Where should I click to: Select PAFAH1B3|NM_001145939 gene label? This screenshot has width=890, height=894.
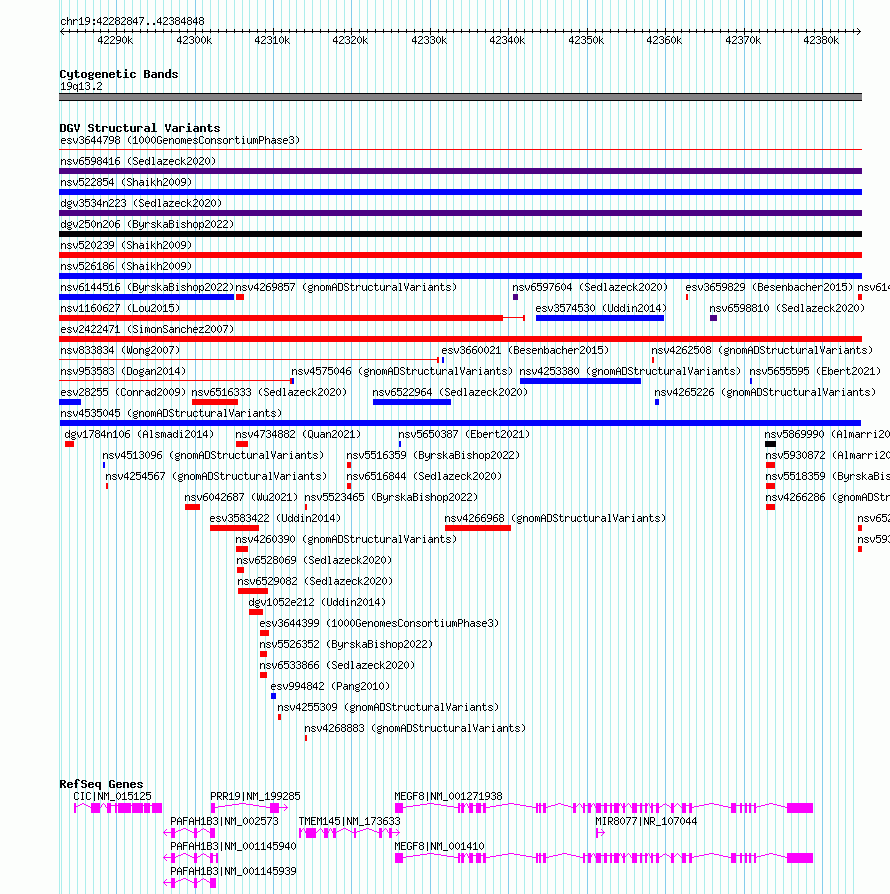[x=233, y=872]
